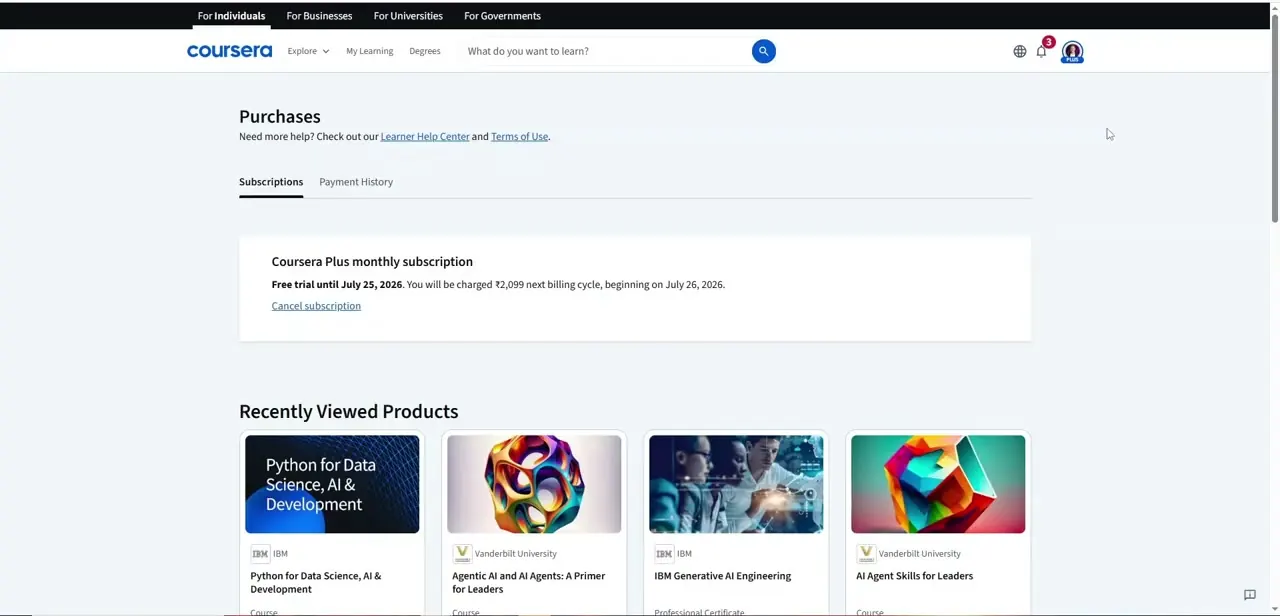Open the Learner Help Center link
The width and height of the screenshot is (1280, 616).
click(425, 136)
